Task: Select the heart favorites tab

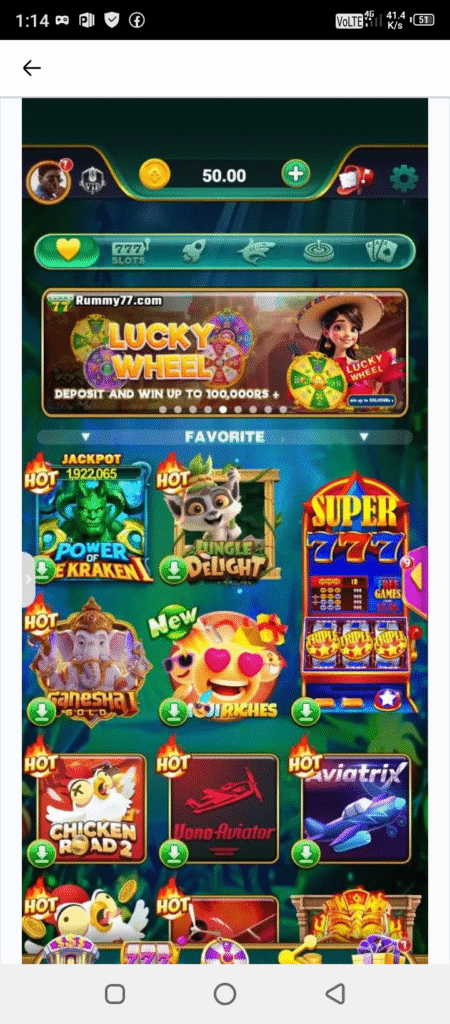Action: [x=67, y=250]
